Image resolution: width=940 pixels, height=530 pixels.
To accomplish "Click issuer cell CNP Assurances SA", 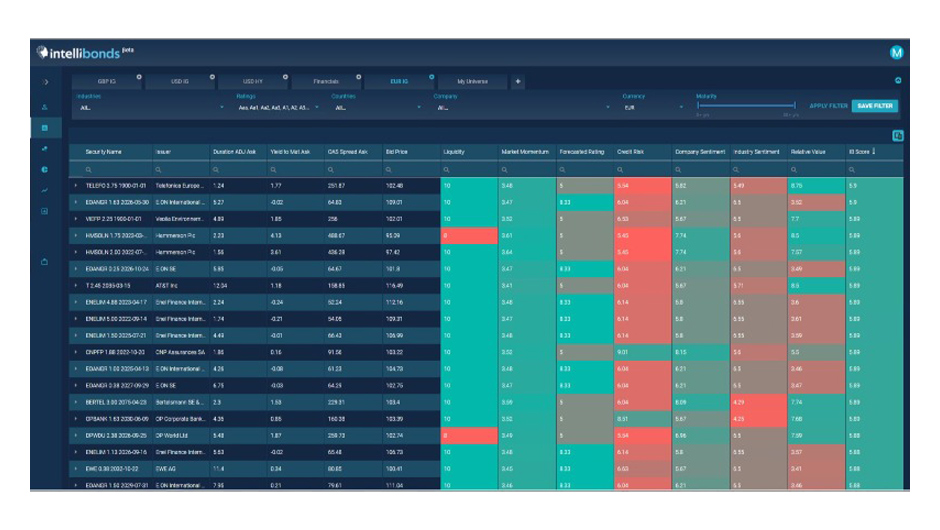I will (180, 353).
